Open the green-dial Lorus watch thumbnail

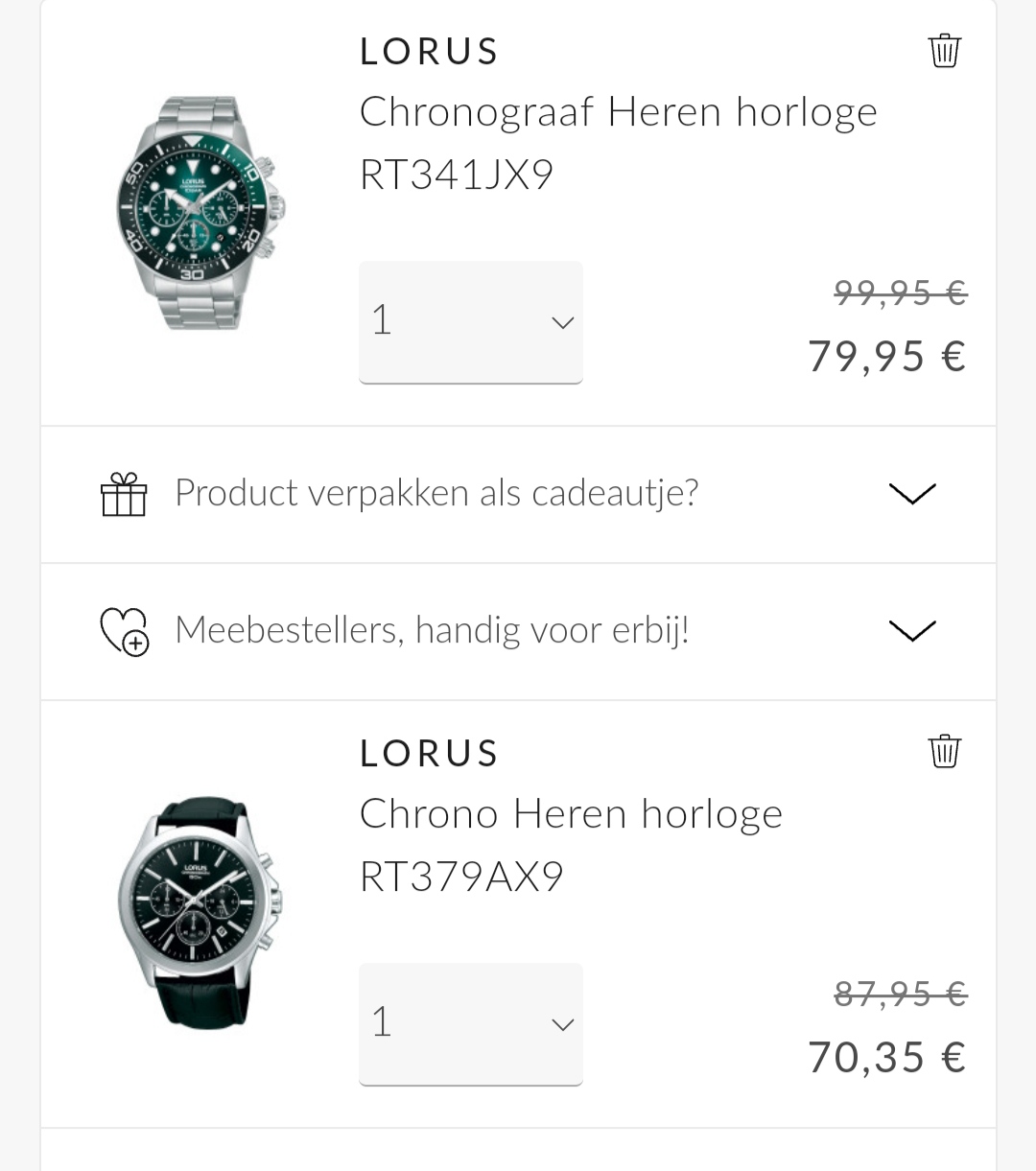point(200,213)
